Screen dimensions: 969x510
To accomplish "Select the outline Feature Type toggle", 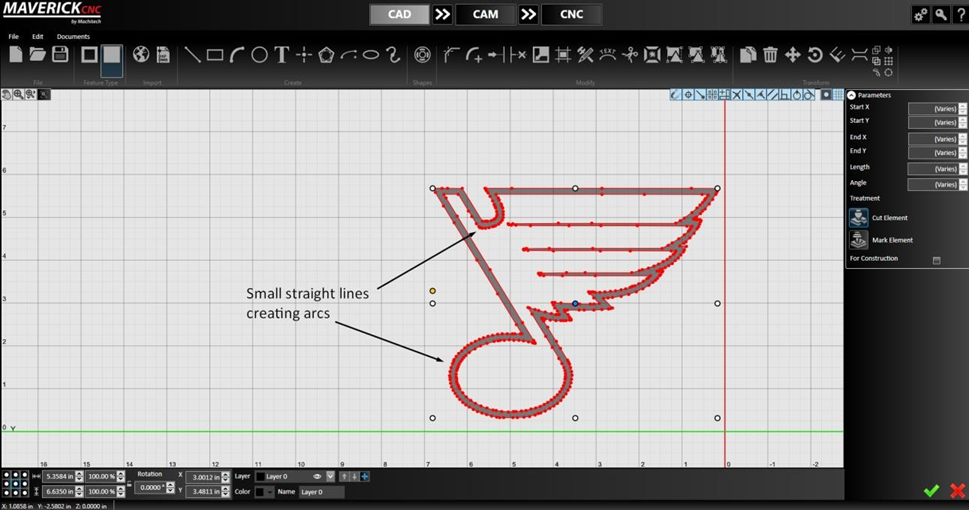I will pos(89,55).
